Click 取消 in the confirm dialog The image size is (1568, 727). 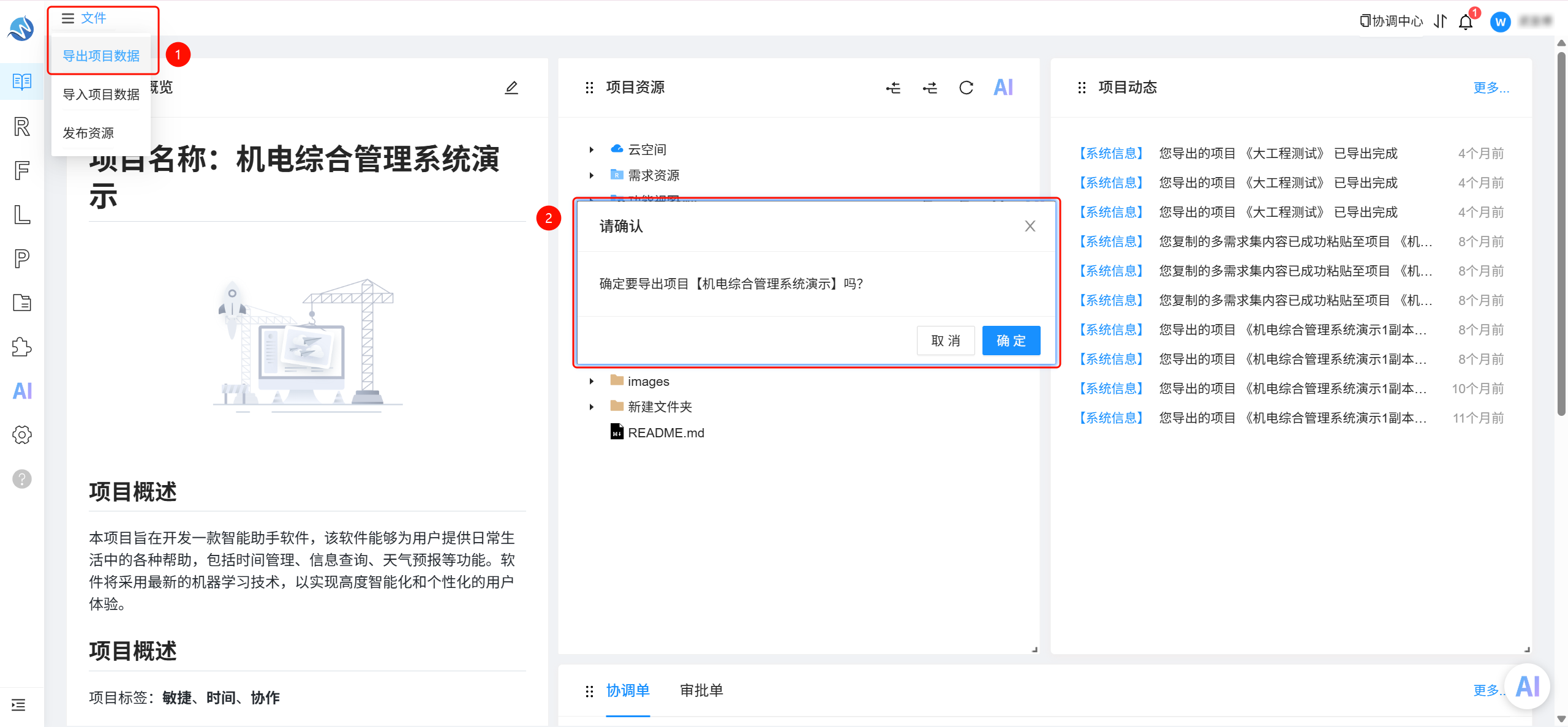click(946, 341)
